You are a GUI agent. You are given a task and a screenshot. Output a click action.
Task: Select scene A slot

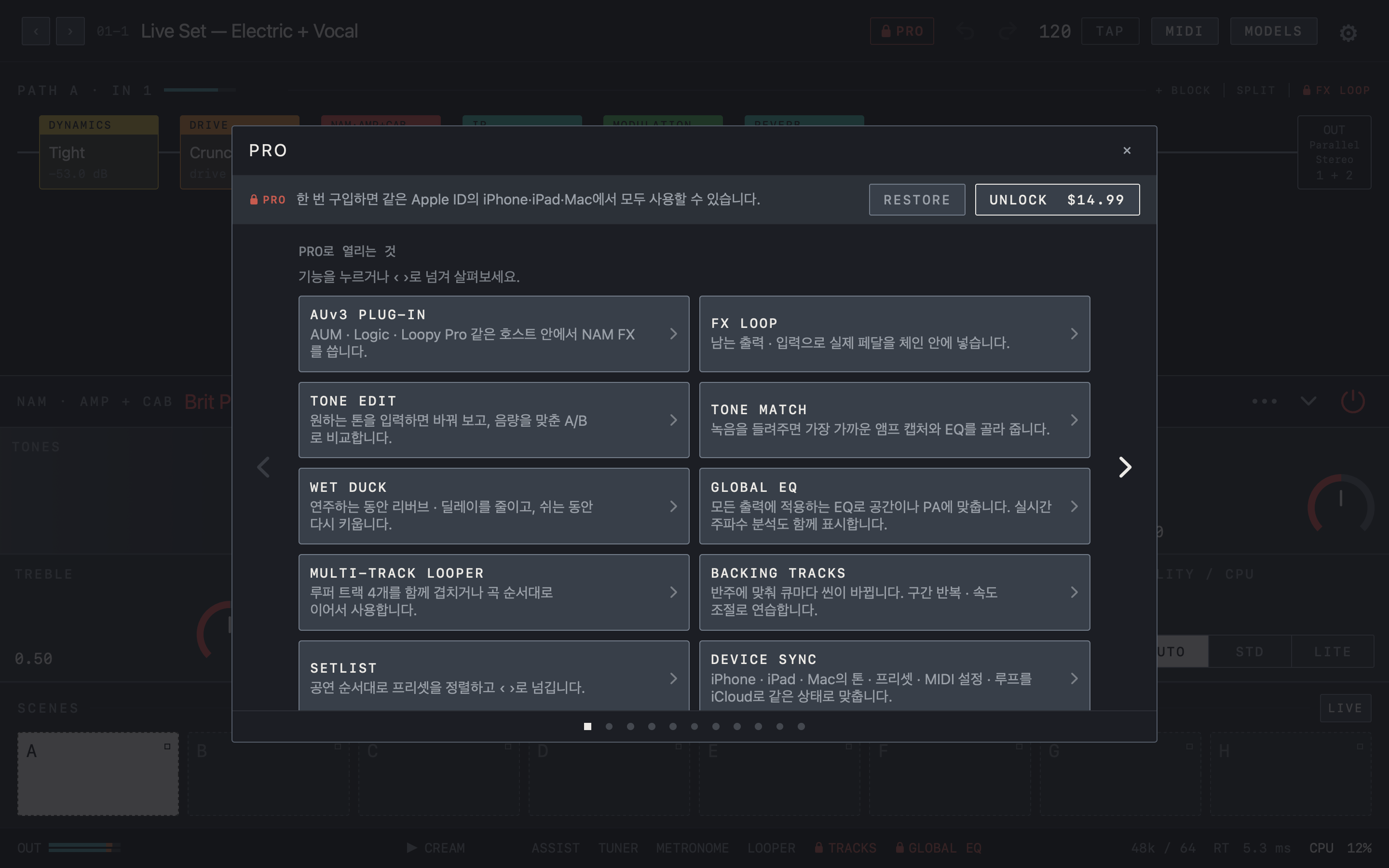tap(98, 773)
